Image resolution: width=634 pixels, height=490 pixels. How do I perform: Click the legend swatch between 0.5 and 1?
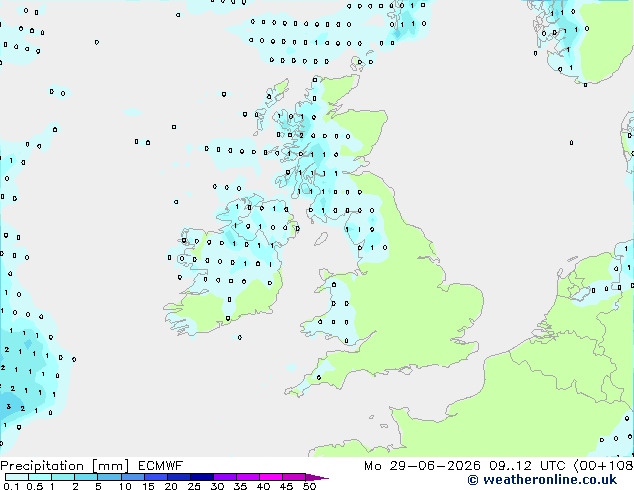[40, 477]
